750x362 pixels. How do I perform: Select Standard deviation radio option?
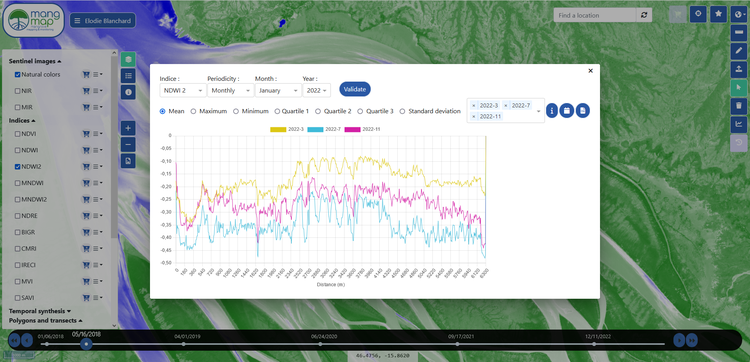(x=402, y=111)
